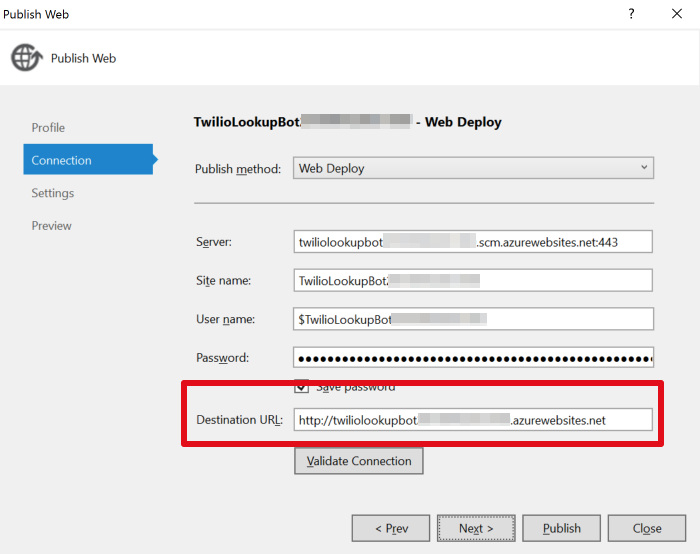Click the Password label
The width and height of the screenshot is (700, 554).
point(222,358)
